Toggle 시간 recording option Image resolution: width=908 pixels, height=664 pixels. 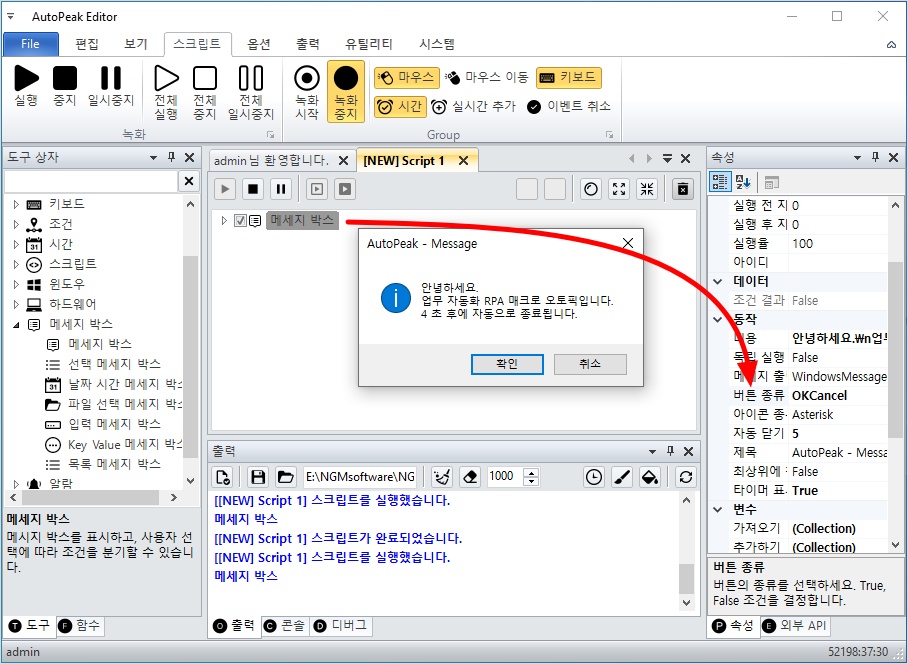coord(400,107)
